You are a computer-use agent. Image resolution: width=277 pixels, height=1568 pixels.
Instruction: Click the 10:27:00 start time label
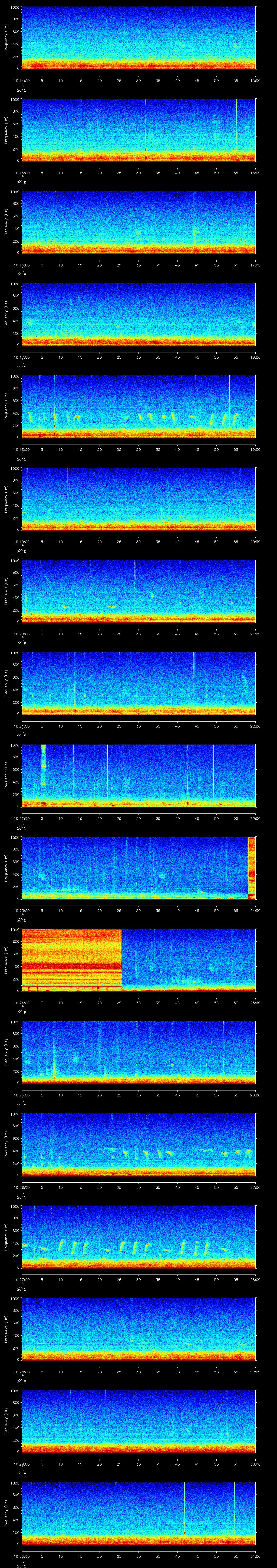tap(21, 1279)
